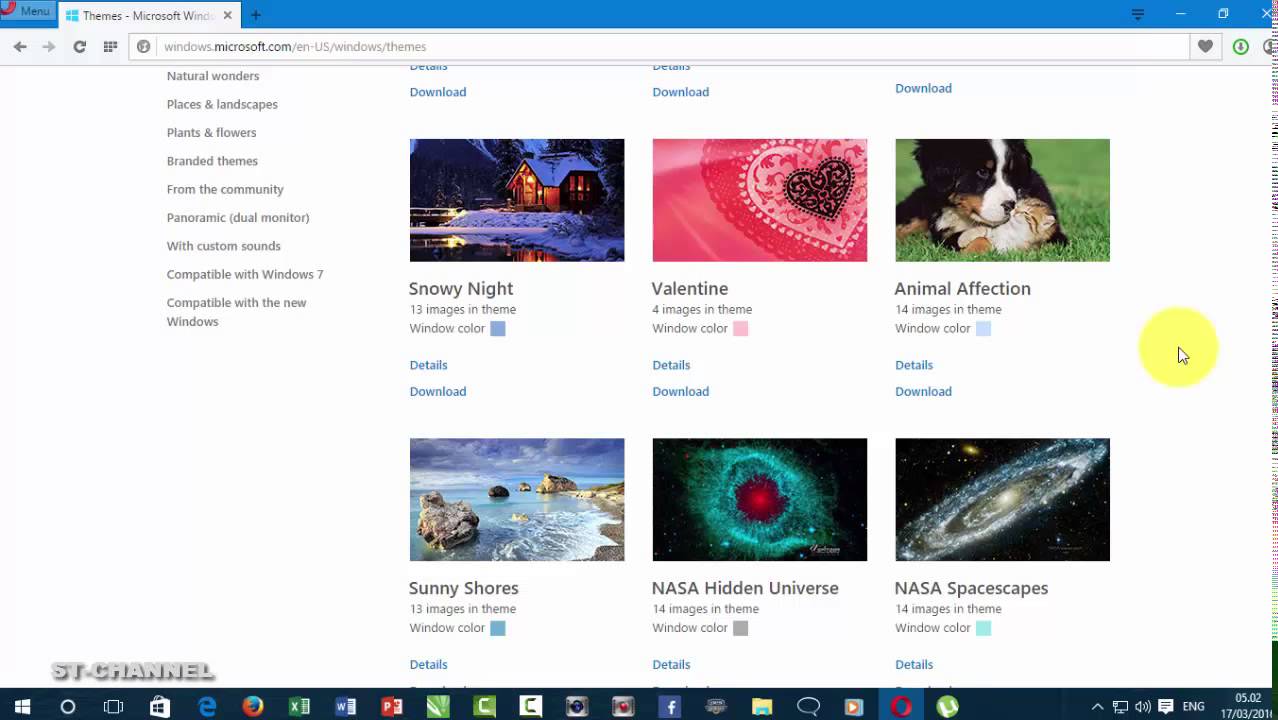Viewport: 1278px width, 720px height.
Task: Open Branded themes category
Action: point(212,161)
